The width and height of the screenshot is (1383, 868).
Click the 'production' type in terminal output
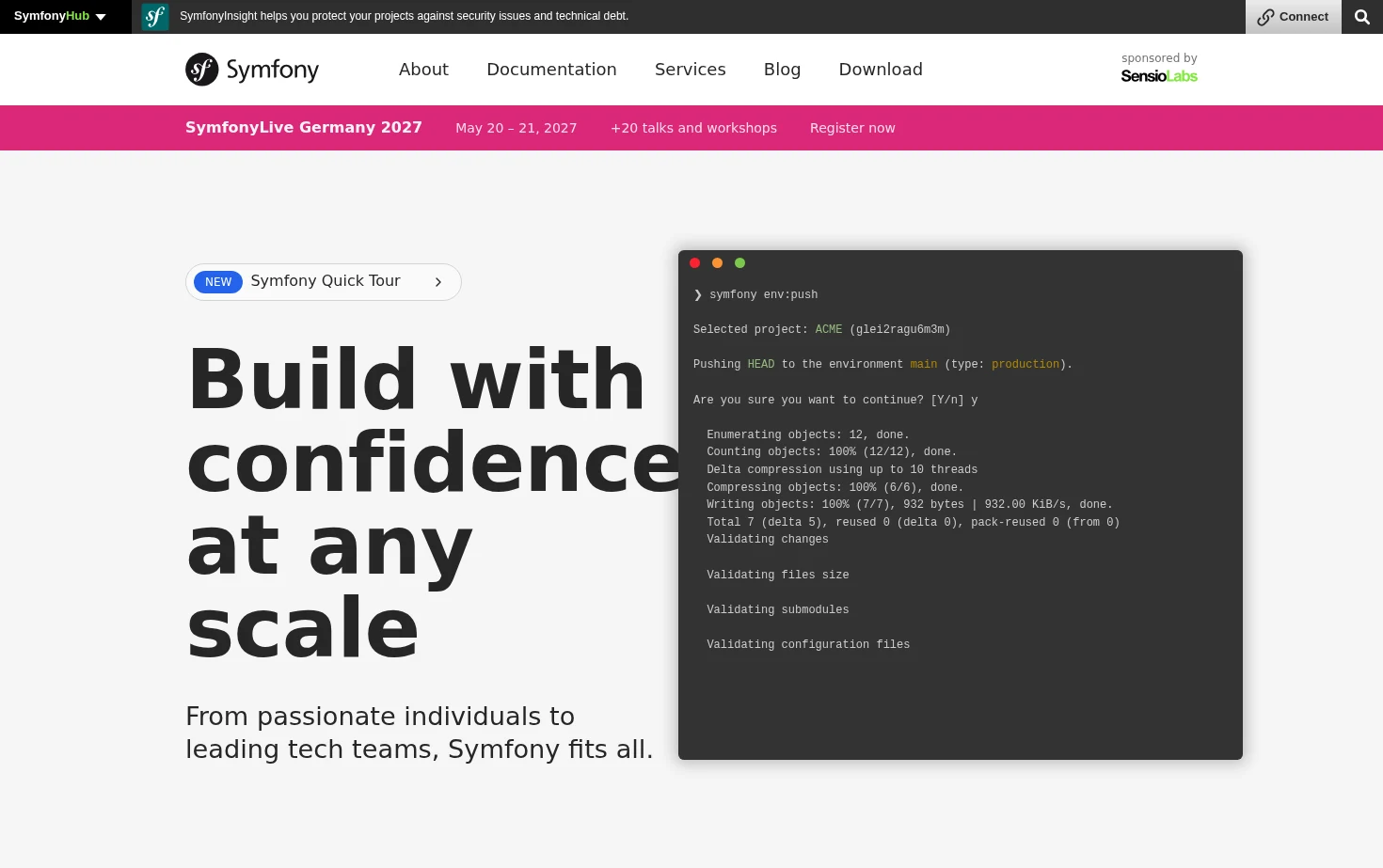click(x=1025, y=364)
